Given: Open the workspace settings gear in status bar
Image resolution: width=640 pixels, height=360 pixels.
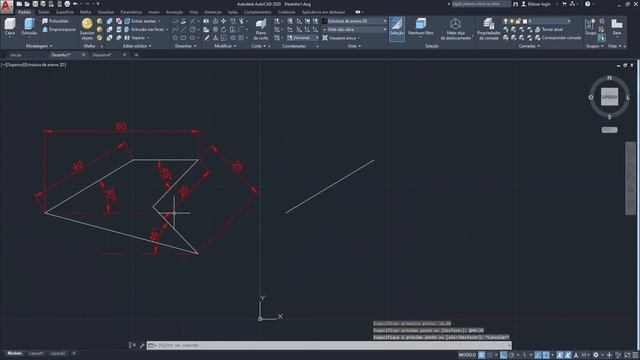Looking at the screenshot, I should click(596, 355).
